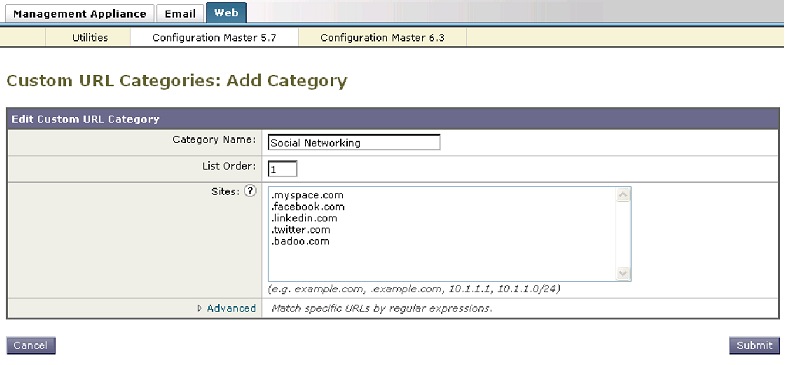Click the .linkedin.com line
790x365 pixels.
click(x=304, y=218)
